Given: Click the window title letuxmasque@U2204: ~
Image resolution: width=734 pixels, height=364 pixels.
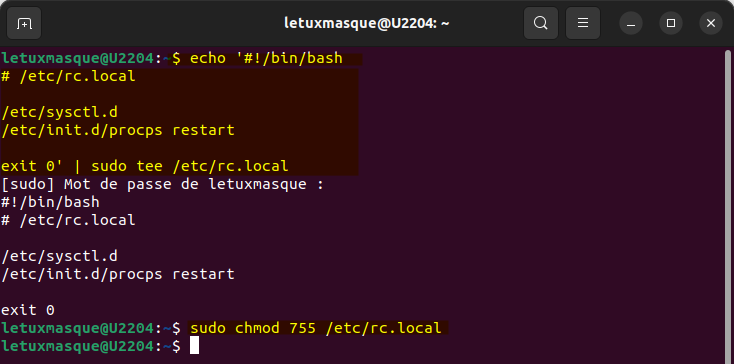Looking at the screenshot, I should tap(367, 23).
